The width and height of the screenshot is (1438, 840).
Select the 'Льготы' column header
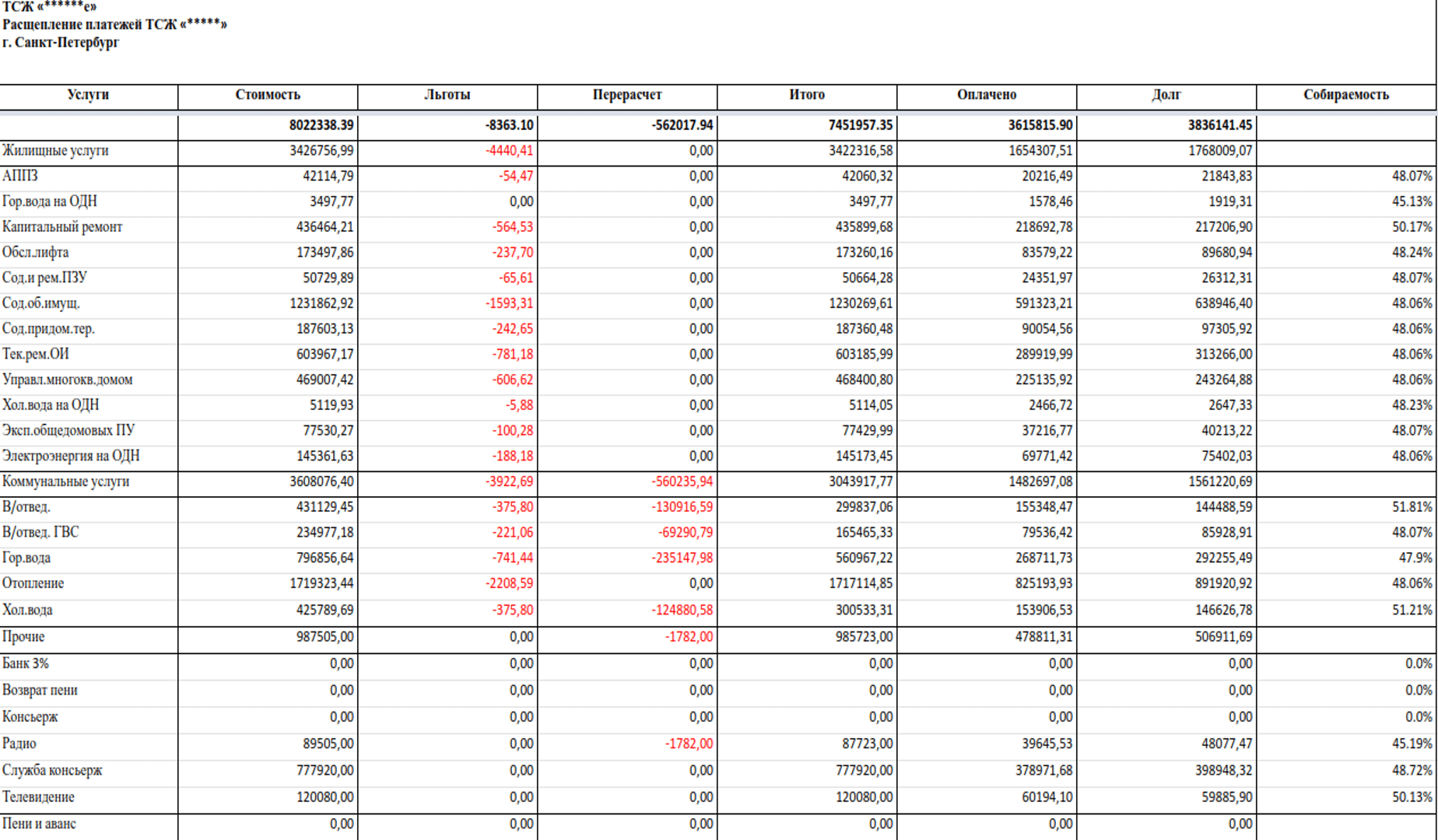[447, 95]
